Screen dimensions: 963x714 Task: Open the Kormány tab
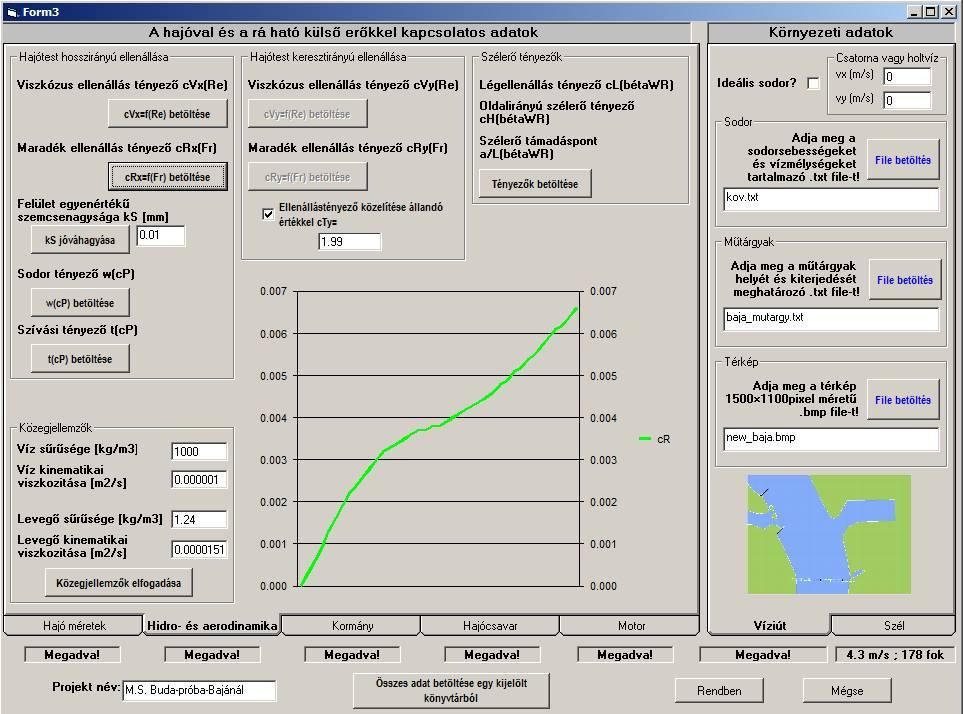(352, 626)
